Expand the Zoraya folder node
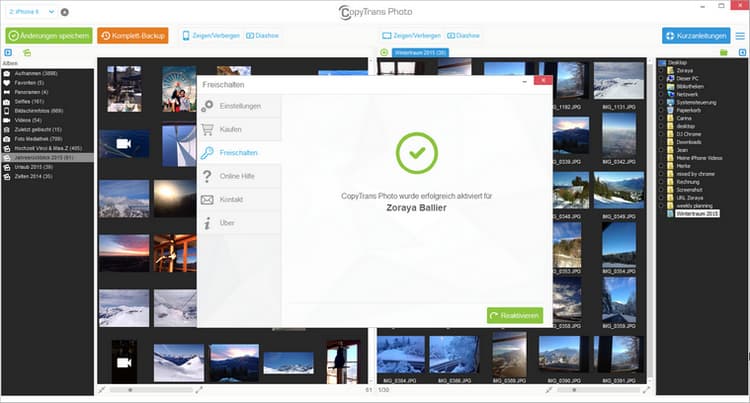This screenshot has width=750, height=403. [x=662, y=71]
